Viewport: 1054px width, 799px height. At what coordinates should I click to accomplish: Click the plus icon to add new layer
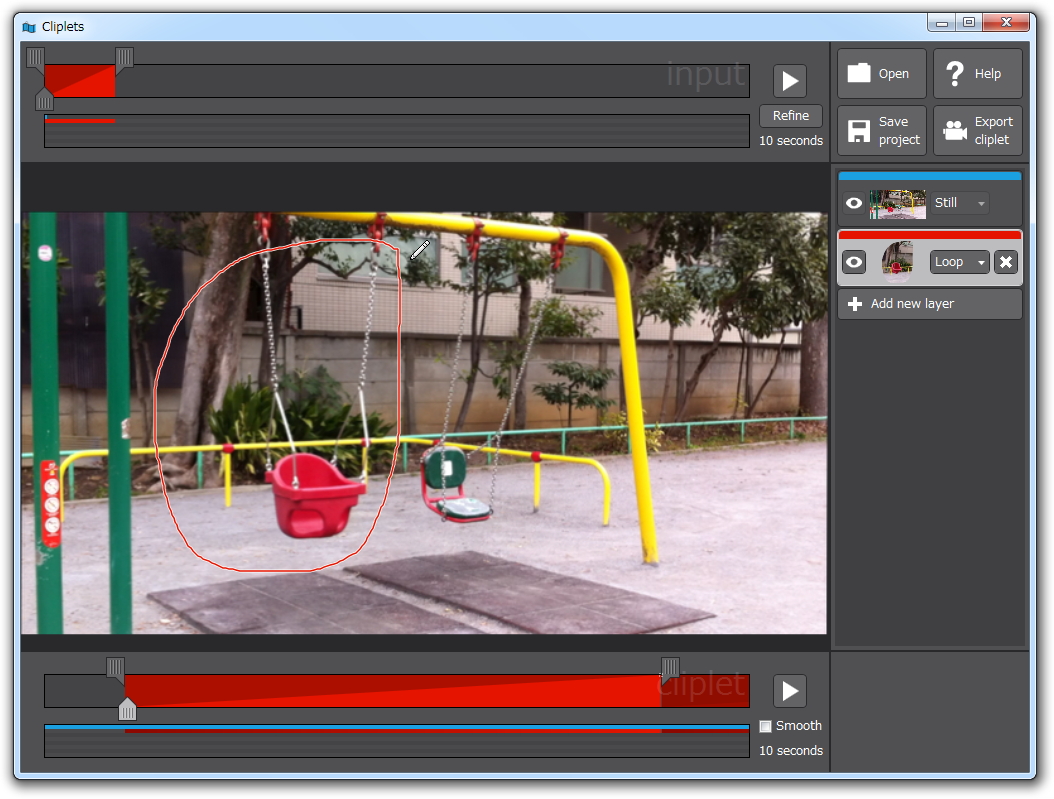click(x=855, y=304)
